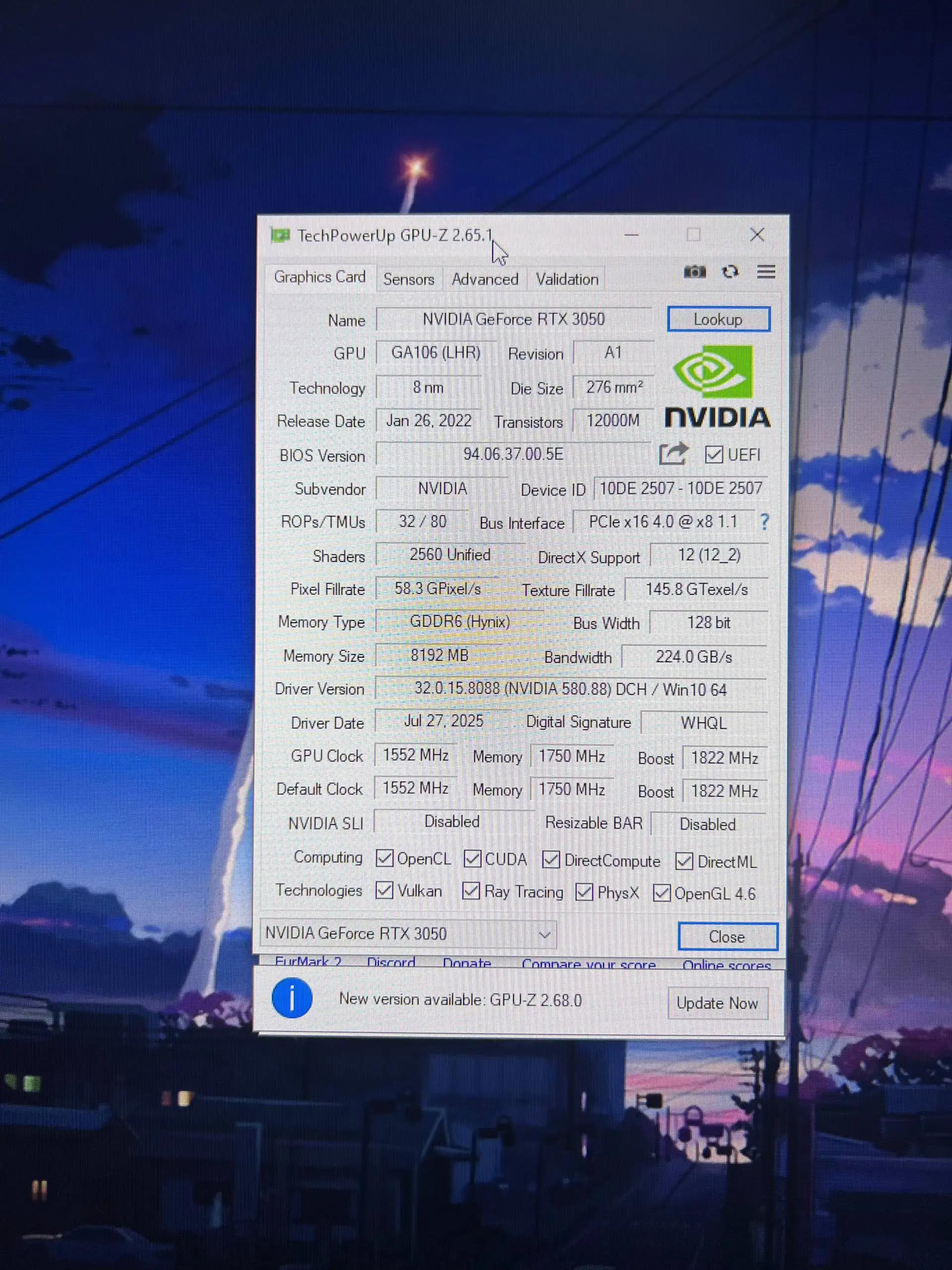Click the Pixel Fillrate 58.3 GPixel/s value
952x1270 pixels.
(437, 588)
